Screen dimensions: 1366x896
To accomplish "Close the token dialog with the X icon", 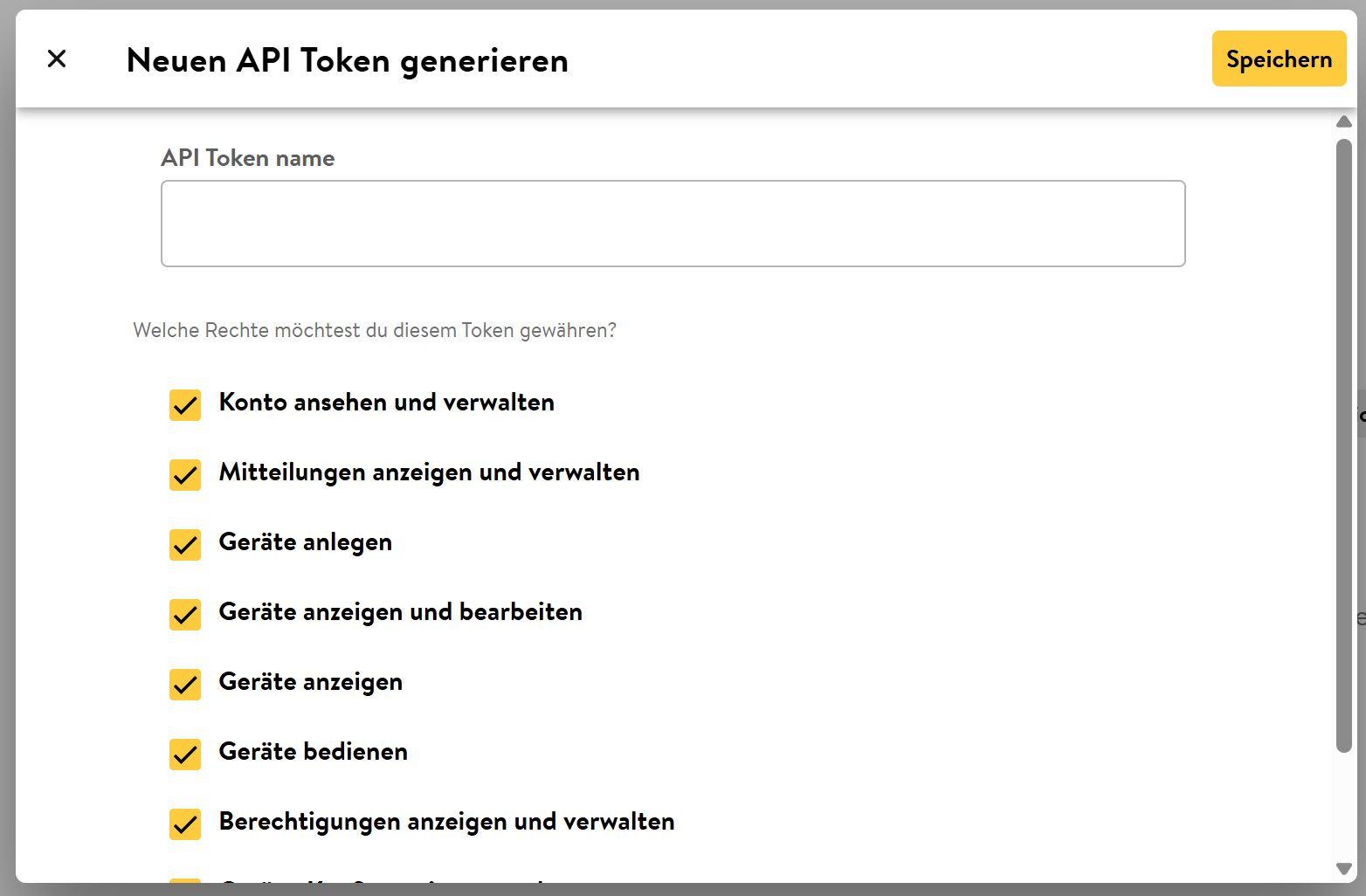I will click(x=56, y=59).
